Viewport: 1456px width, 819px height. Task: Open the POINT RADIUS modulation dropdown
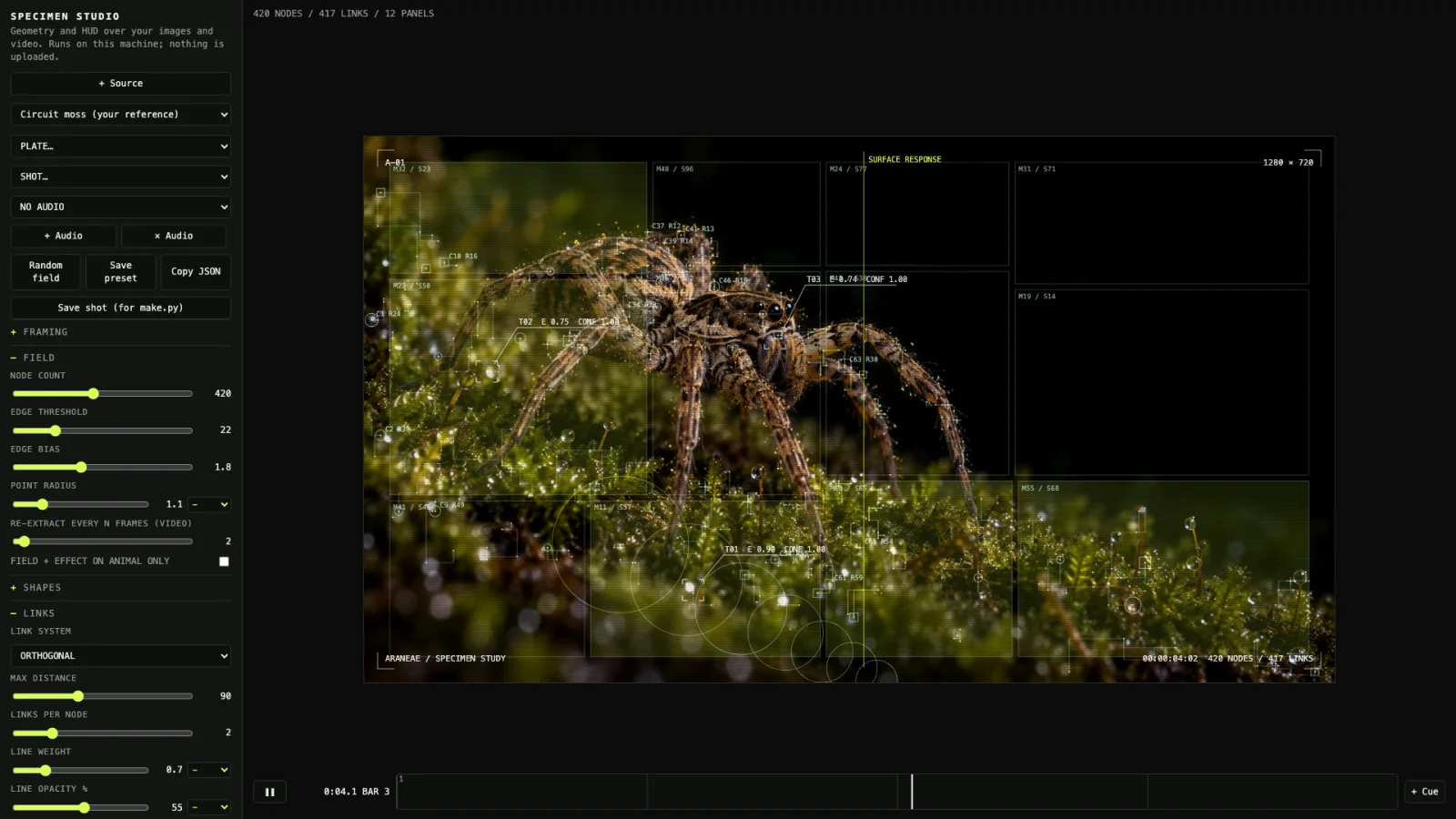209,504
